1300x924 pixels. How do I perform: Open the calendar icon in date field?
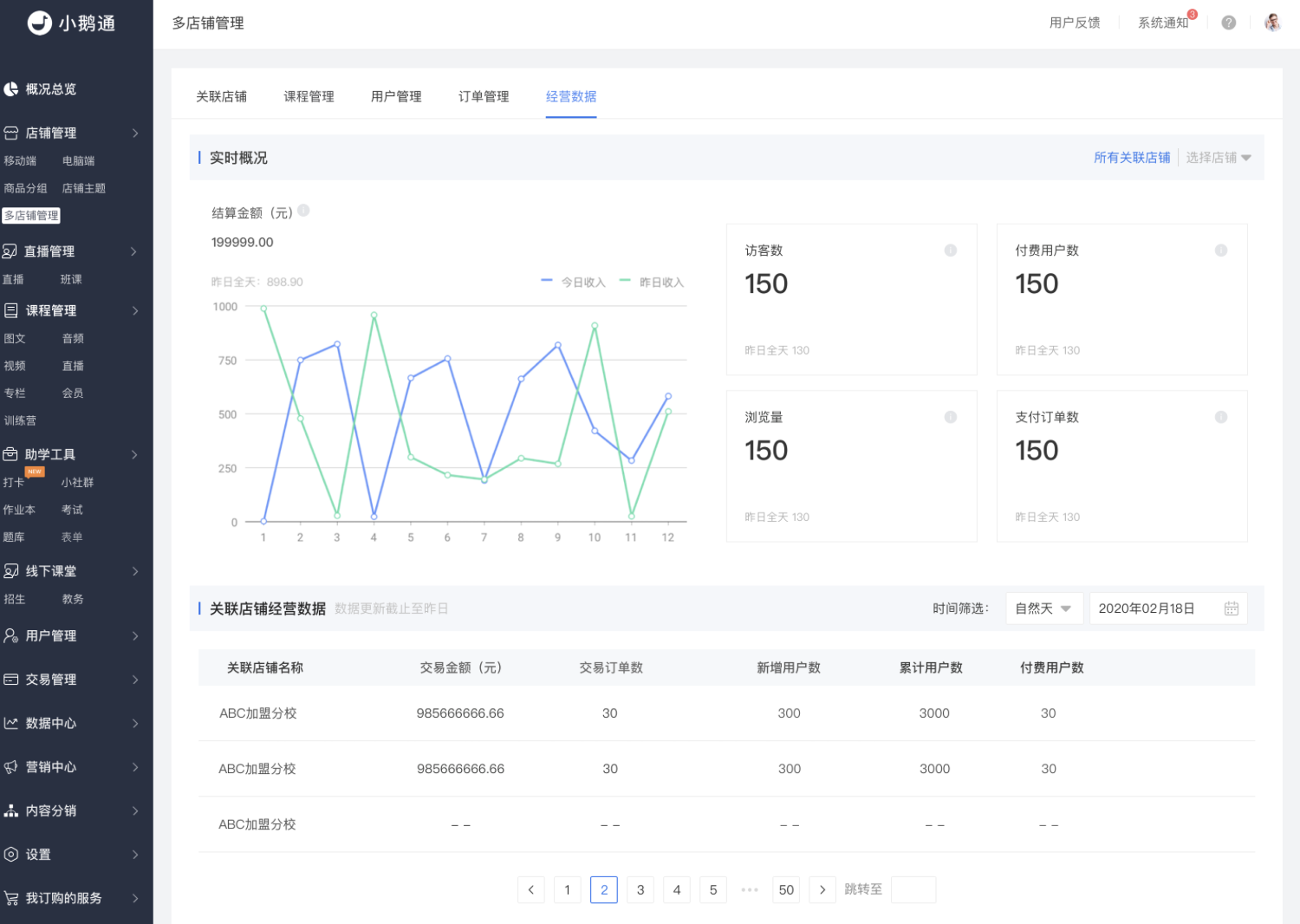[x=1232, y=608]
